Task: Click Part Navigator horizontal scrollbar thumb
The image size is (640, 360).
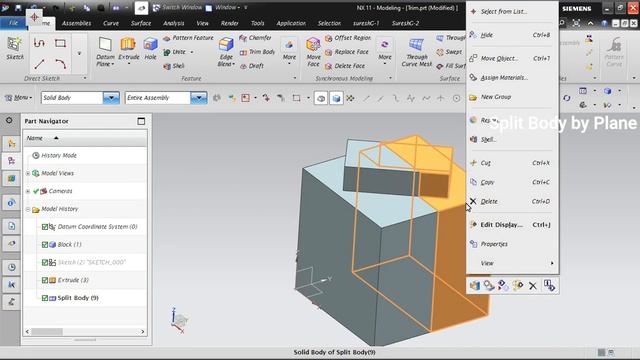Action: click(x=47, y=331)
